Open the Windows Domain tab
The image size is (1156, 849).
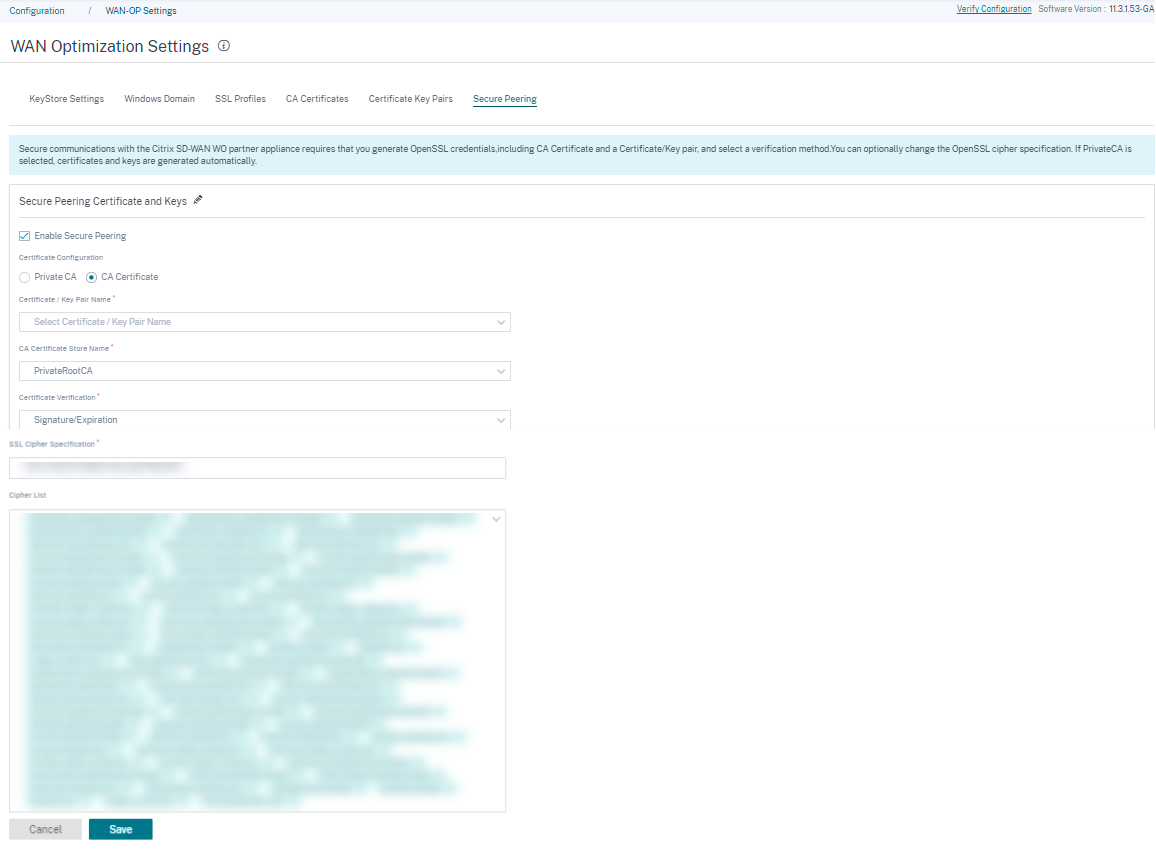[x=159, y=99]
